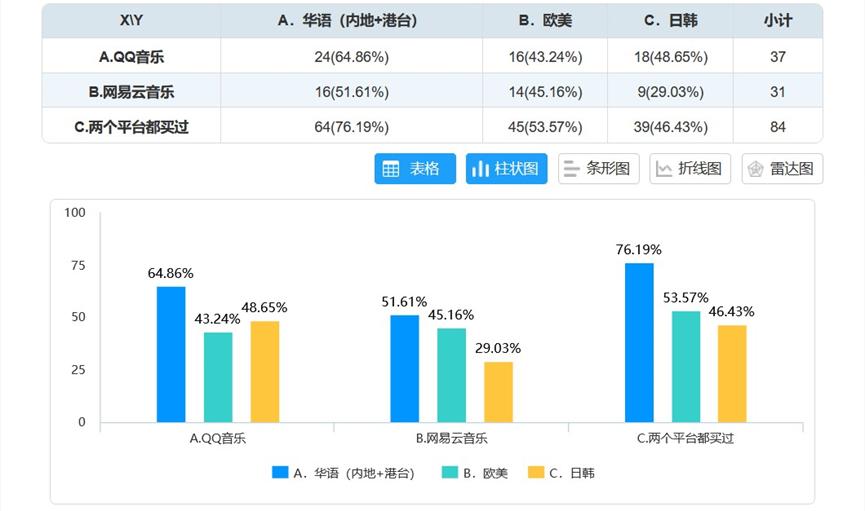Click cell 45(53.57%)
Viewport: 865px width, 511px height.
coord(545,127)
